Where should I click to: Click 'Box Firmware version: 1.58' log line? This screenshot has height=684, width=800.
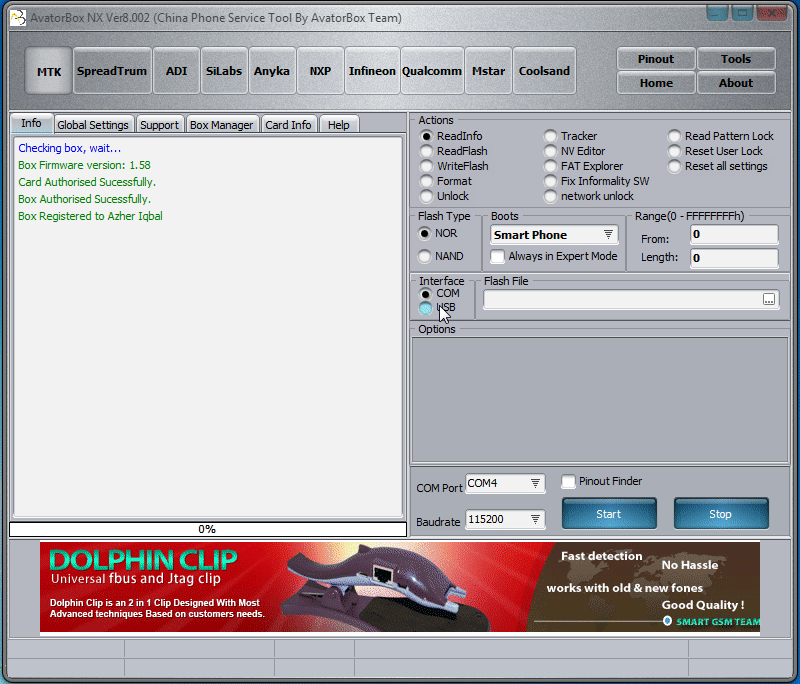point(84,165)
